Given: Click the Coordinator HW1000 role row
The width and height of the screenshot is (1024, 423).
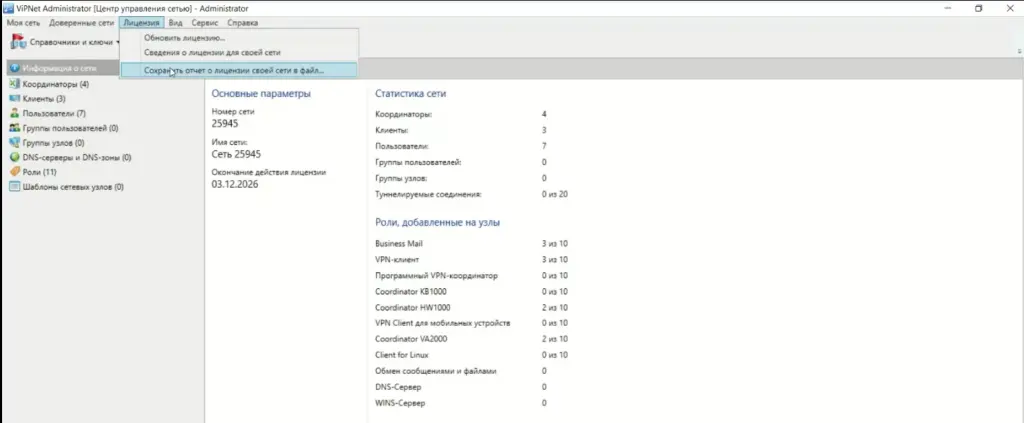Looking at the screenshot, I should click(472, 307).
